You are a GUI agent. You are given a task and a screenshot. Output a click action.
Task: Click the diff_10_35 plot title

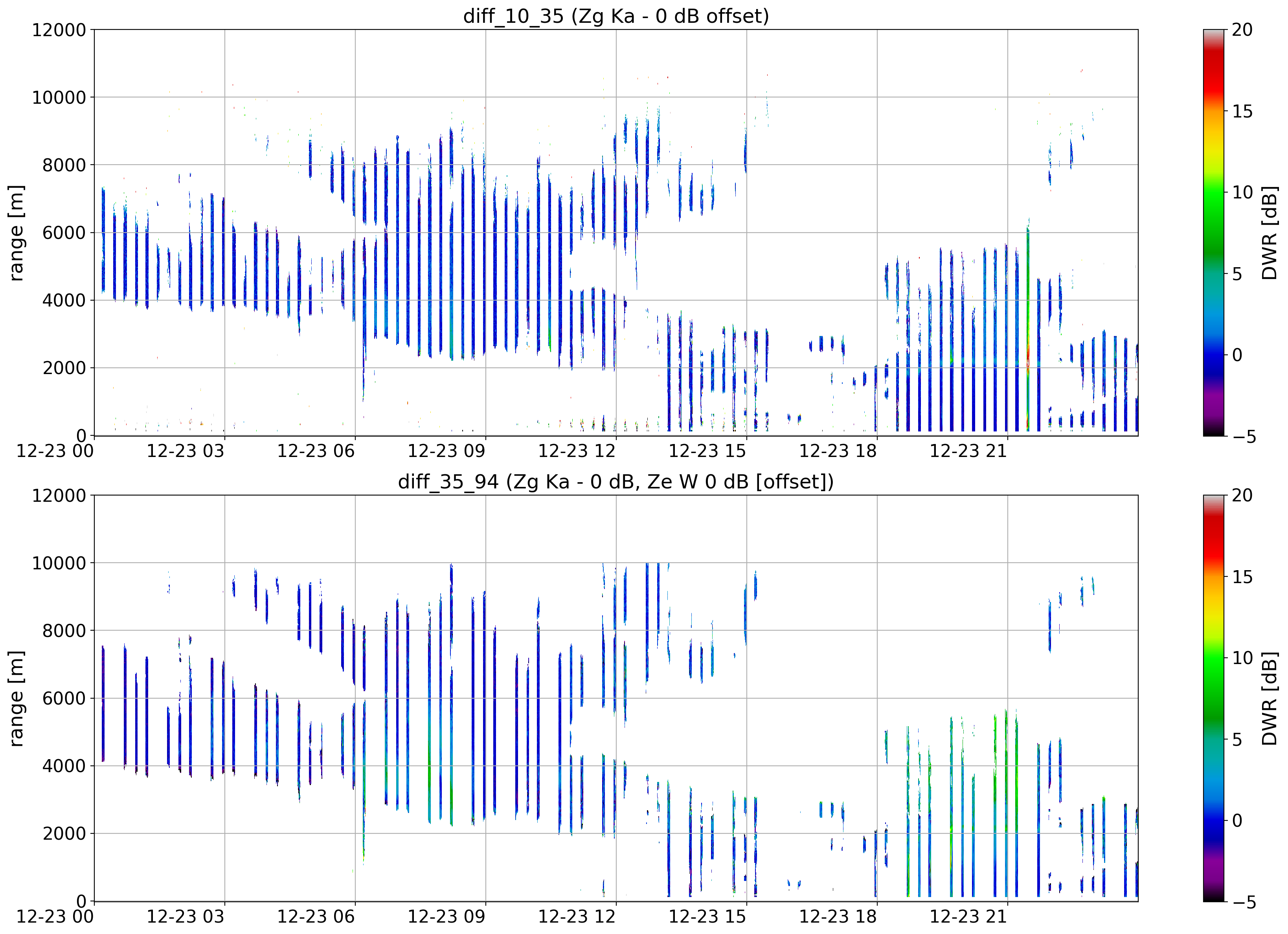[x=616, y=16]
